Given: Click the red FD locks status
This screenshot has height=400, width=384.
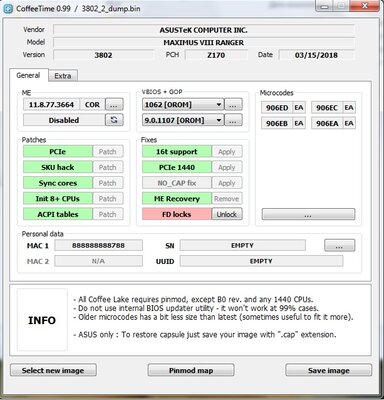Looking at the screenshot, I should tap(177, 214).
